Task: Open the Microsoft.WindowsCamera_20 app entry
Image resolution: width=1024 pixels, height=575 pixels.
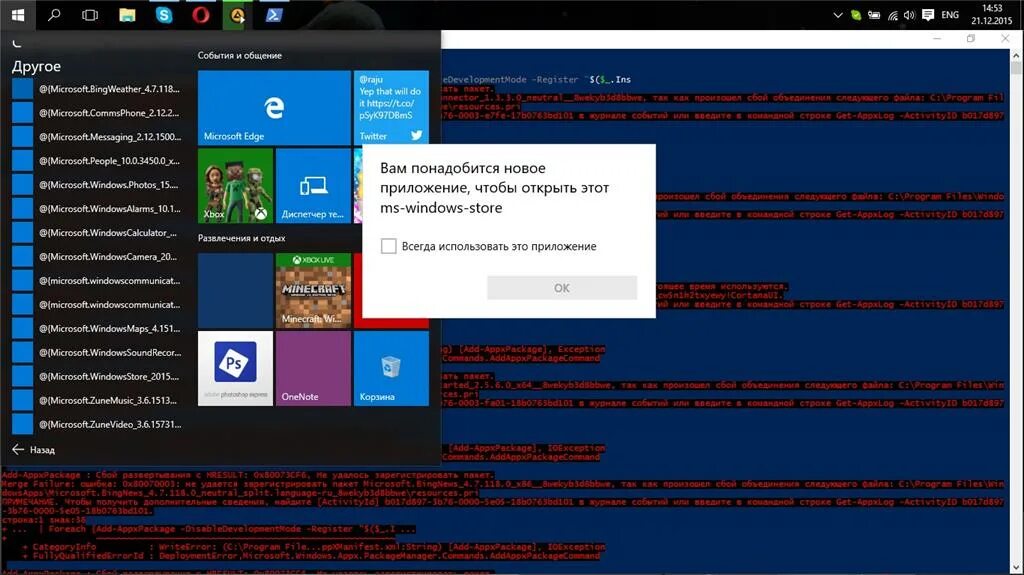Action: pyautogui.click(x=97, y=257)
